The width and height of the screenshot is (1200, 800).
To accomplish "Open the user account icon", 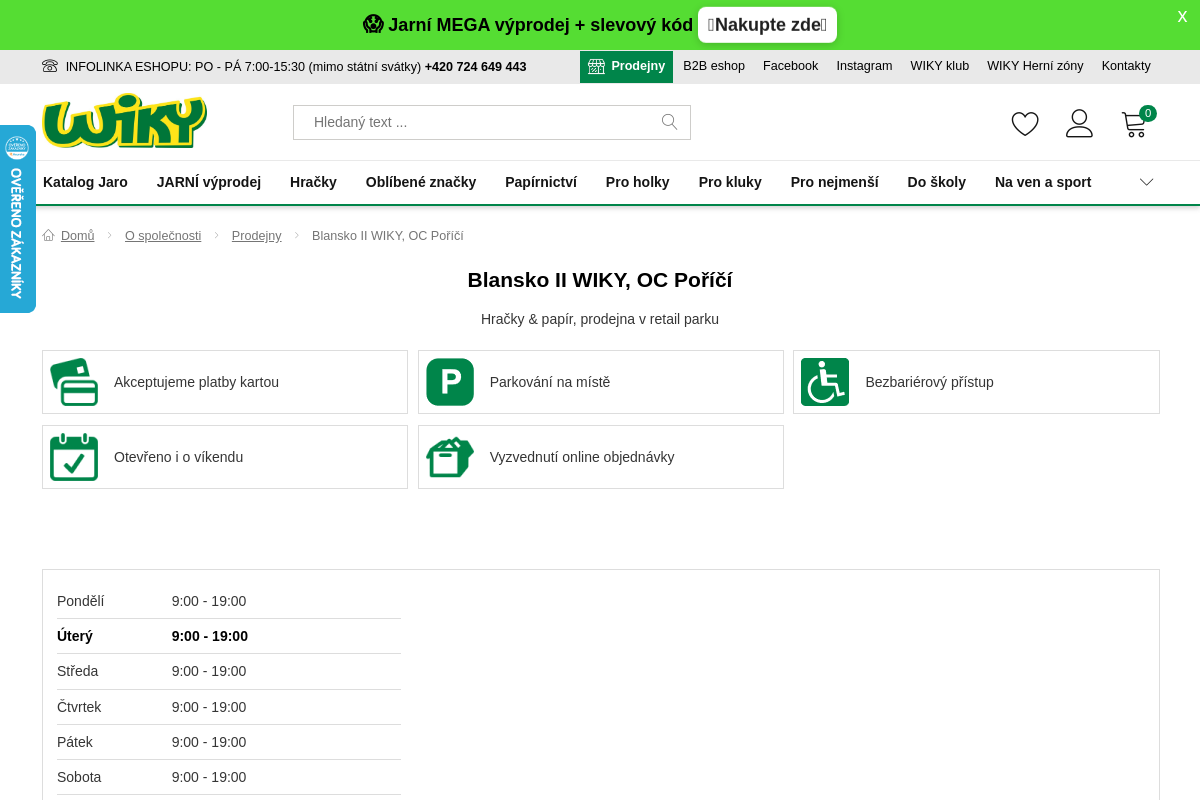I will coord(1079,124).
